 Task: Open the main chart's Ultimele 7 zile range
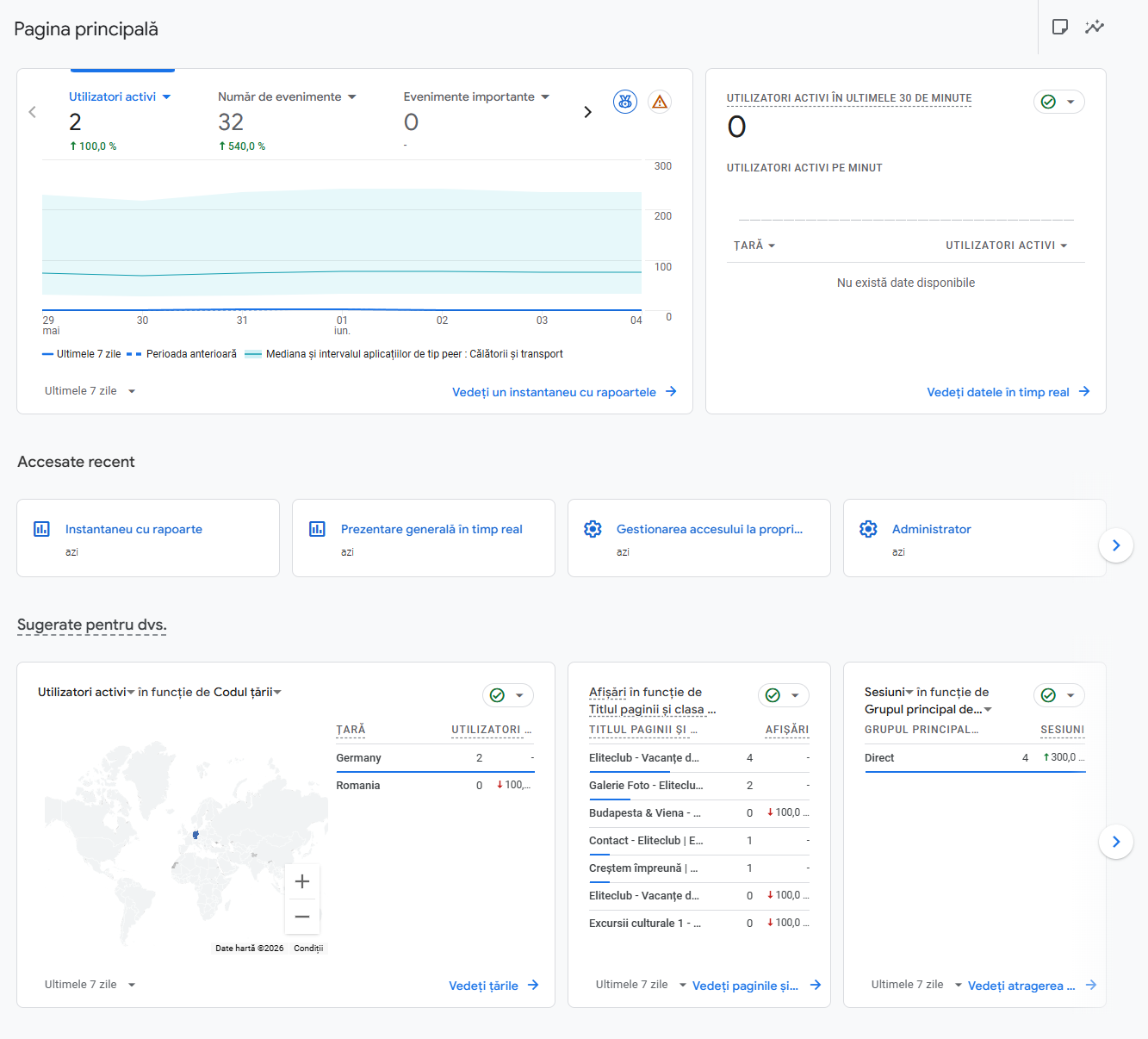click(x=90, y=391)
